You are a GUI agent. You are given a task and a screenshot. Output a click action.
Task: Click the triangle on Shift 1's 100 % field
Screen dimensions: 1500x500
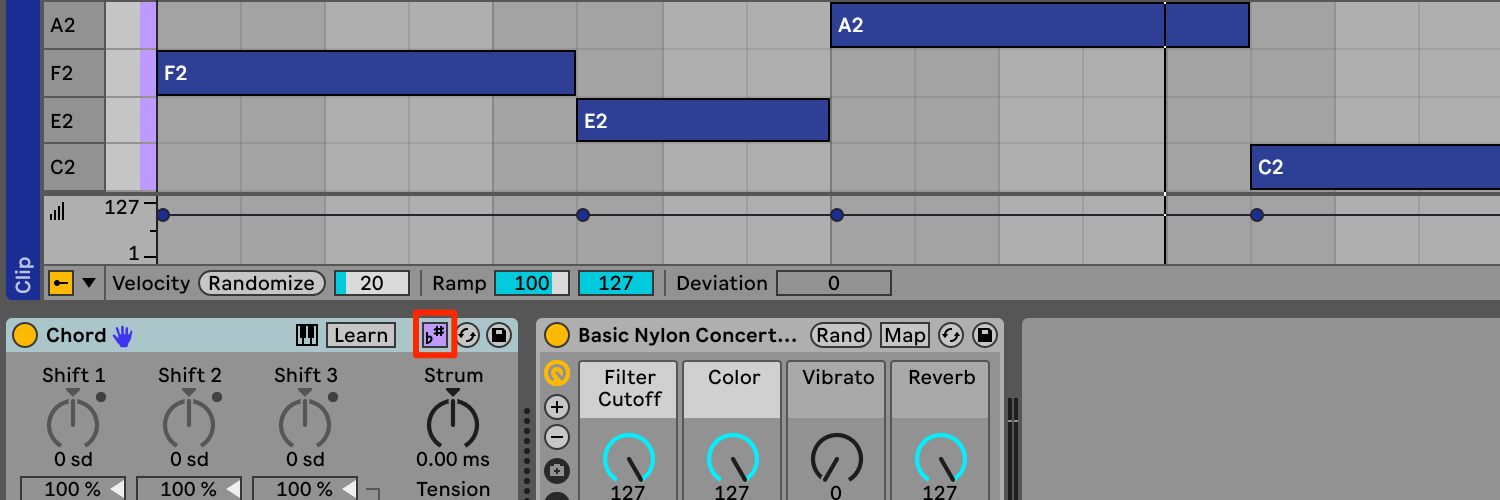coord(117,489)
